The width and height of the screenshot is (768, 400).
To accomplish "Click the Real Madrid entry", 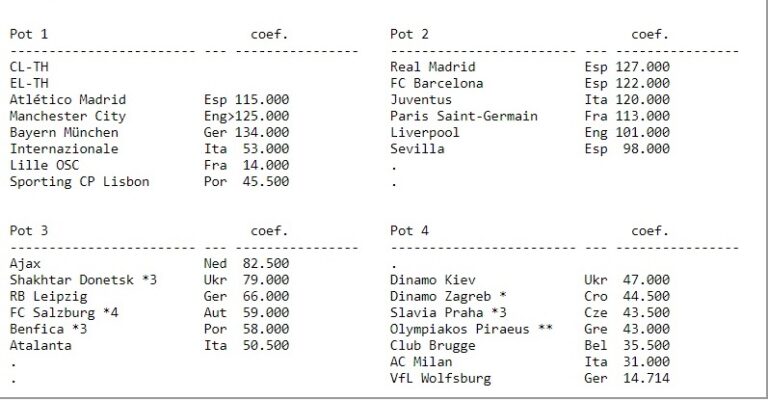I will [432, 67].
